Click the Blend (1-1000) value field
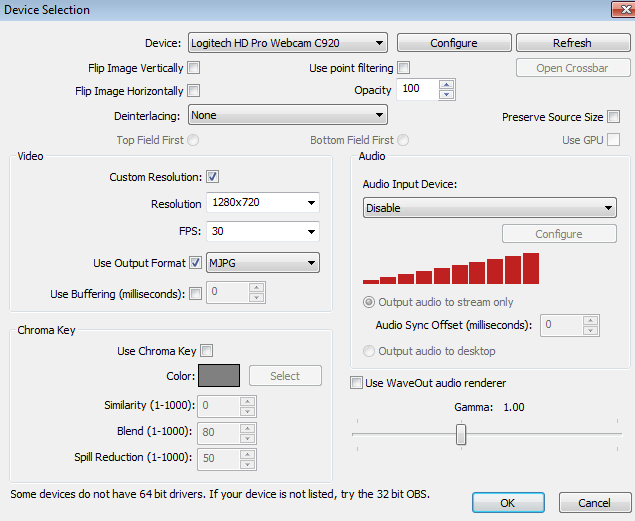 [x=219, y=433]
